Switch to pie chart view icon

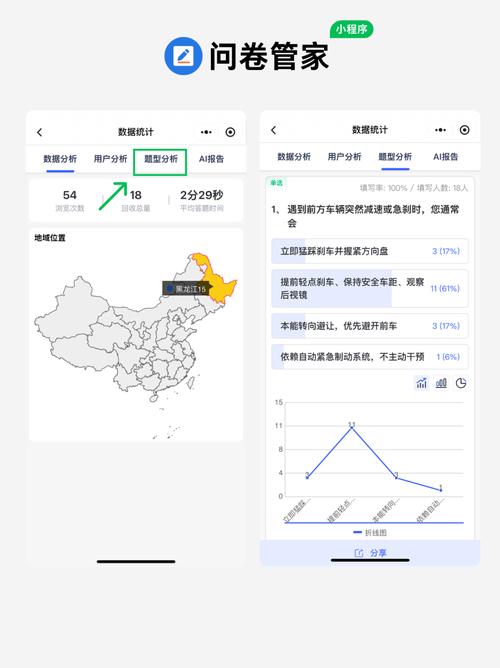[461, 383]
